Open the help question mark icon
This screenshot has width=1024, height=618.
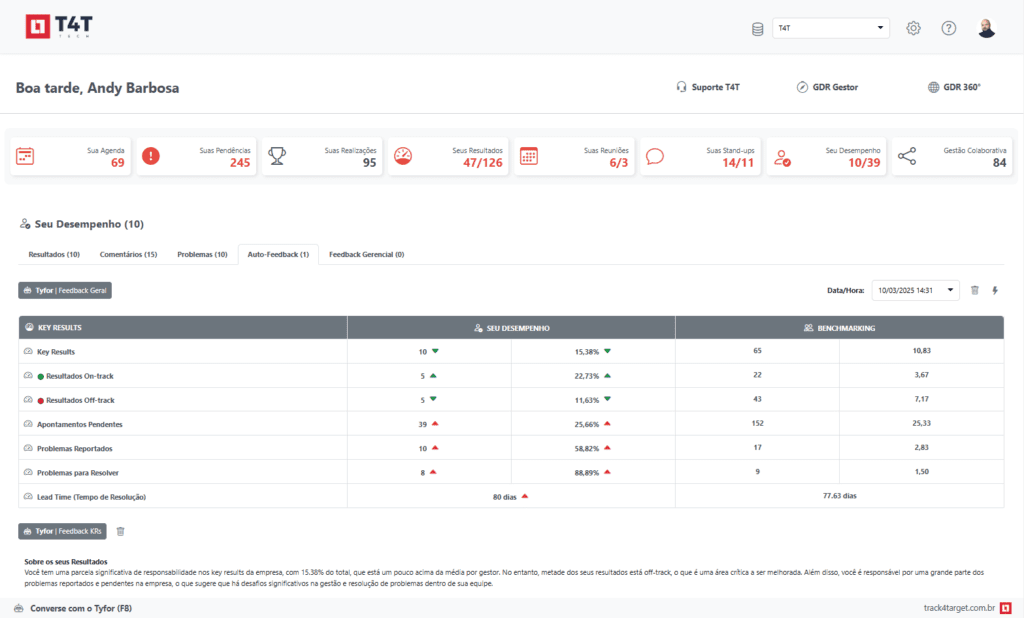tap(948, 28)
